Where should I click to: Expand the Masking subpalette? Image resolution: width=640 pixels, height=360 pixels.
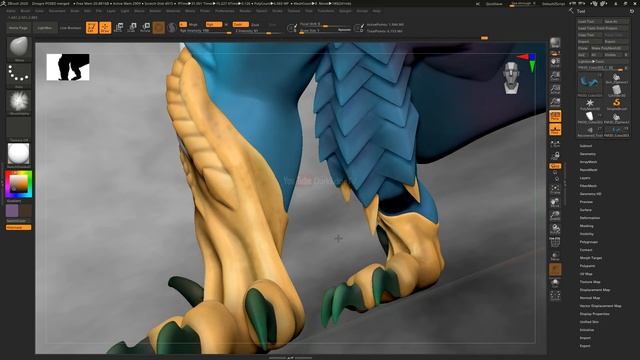[x=586, y=226]
